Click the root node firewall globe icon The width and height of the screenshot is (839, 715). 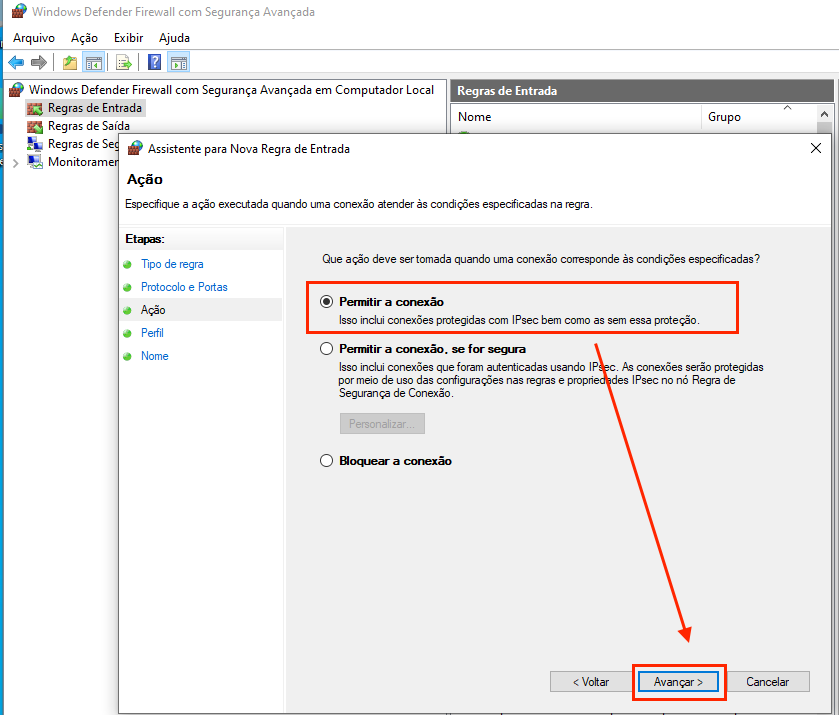point(17,89)
